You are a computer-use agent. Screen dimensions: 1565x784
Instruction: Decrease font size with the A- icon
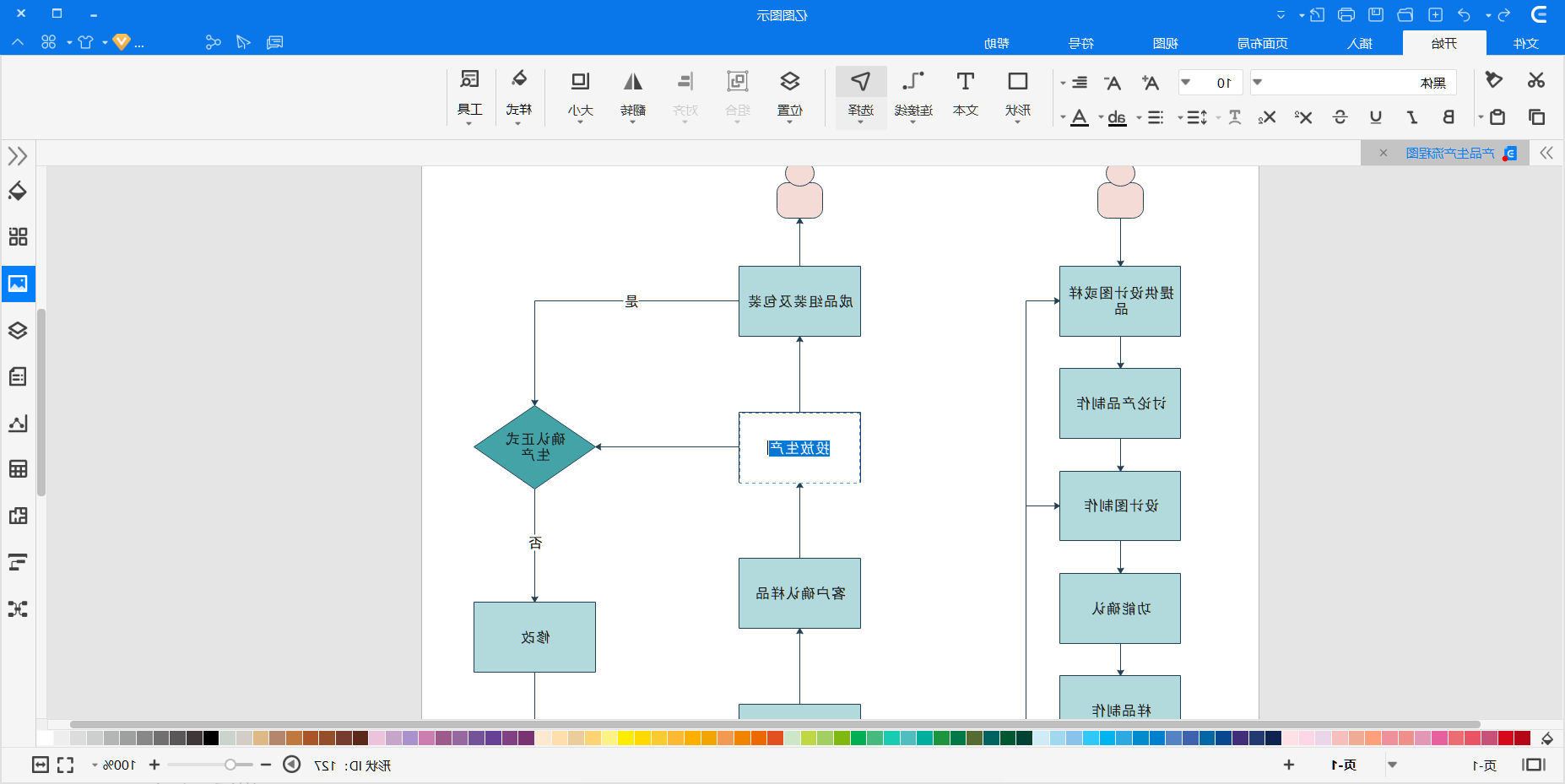(1113, 82)
